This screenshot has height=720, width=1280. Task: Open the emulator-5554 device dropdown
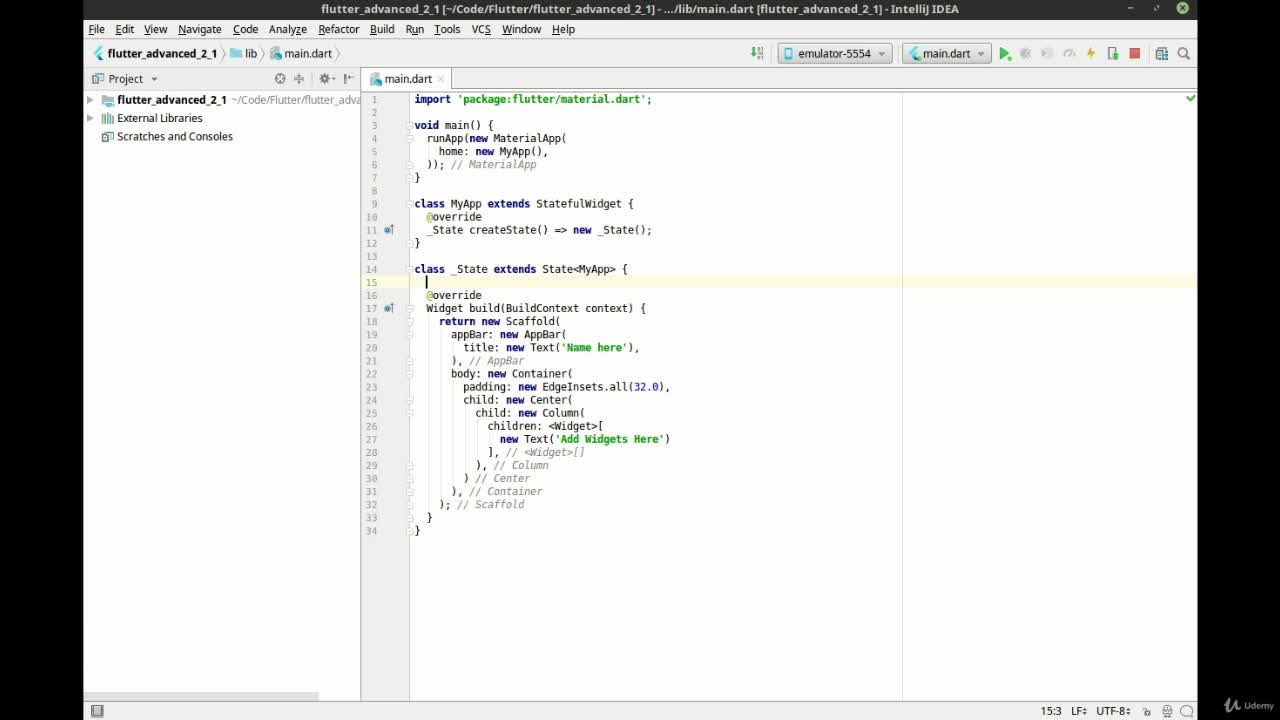(835, 54)
